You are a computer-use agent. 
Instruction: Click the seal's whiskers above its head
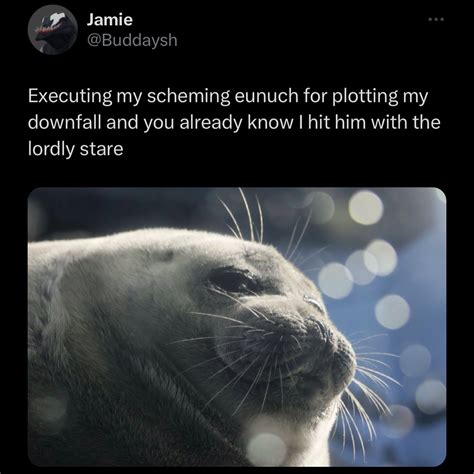point(245,215)
